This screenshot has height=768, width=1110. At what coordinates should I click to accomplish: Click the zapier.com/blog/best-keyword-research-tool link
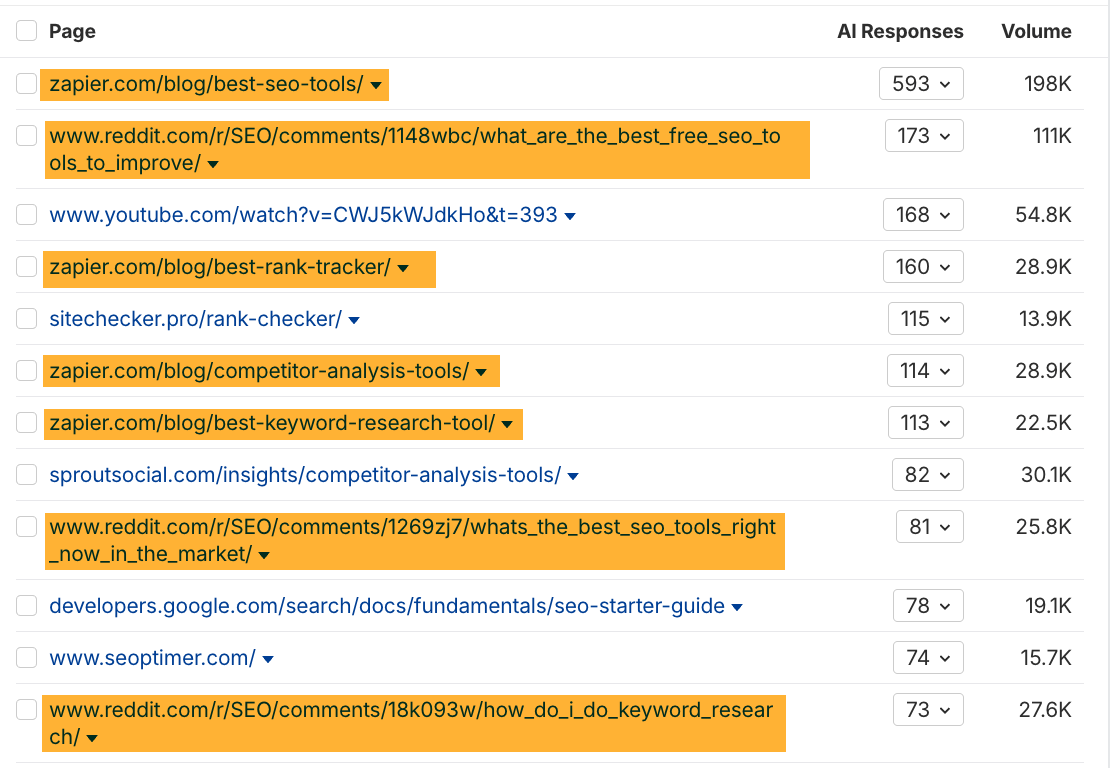click(270, 422)
